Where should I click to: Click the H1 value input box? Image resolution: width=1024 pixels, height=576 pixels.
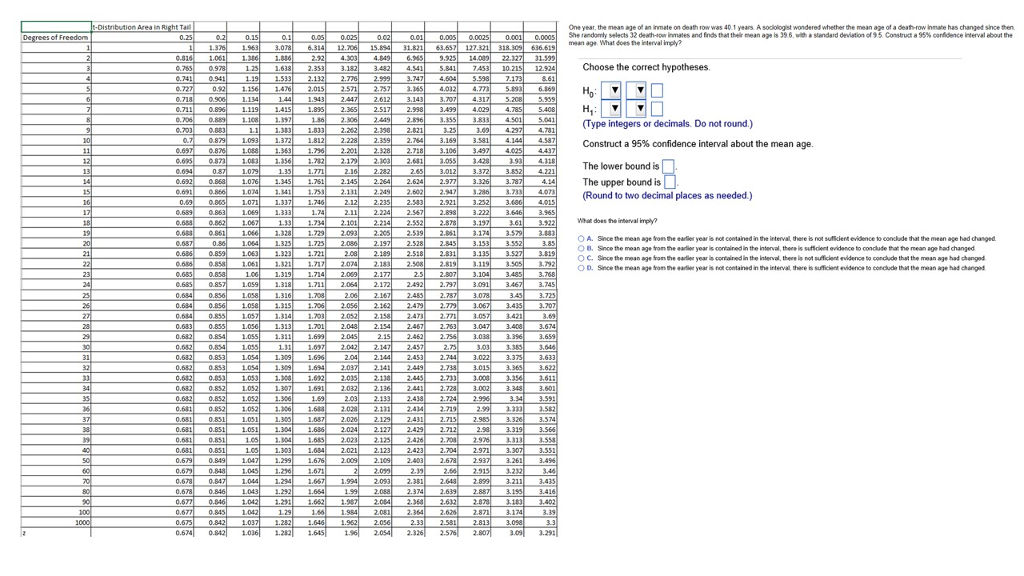pos(657,108)
